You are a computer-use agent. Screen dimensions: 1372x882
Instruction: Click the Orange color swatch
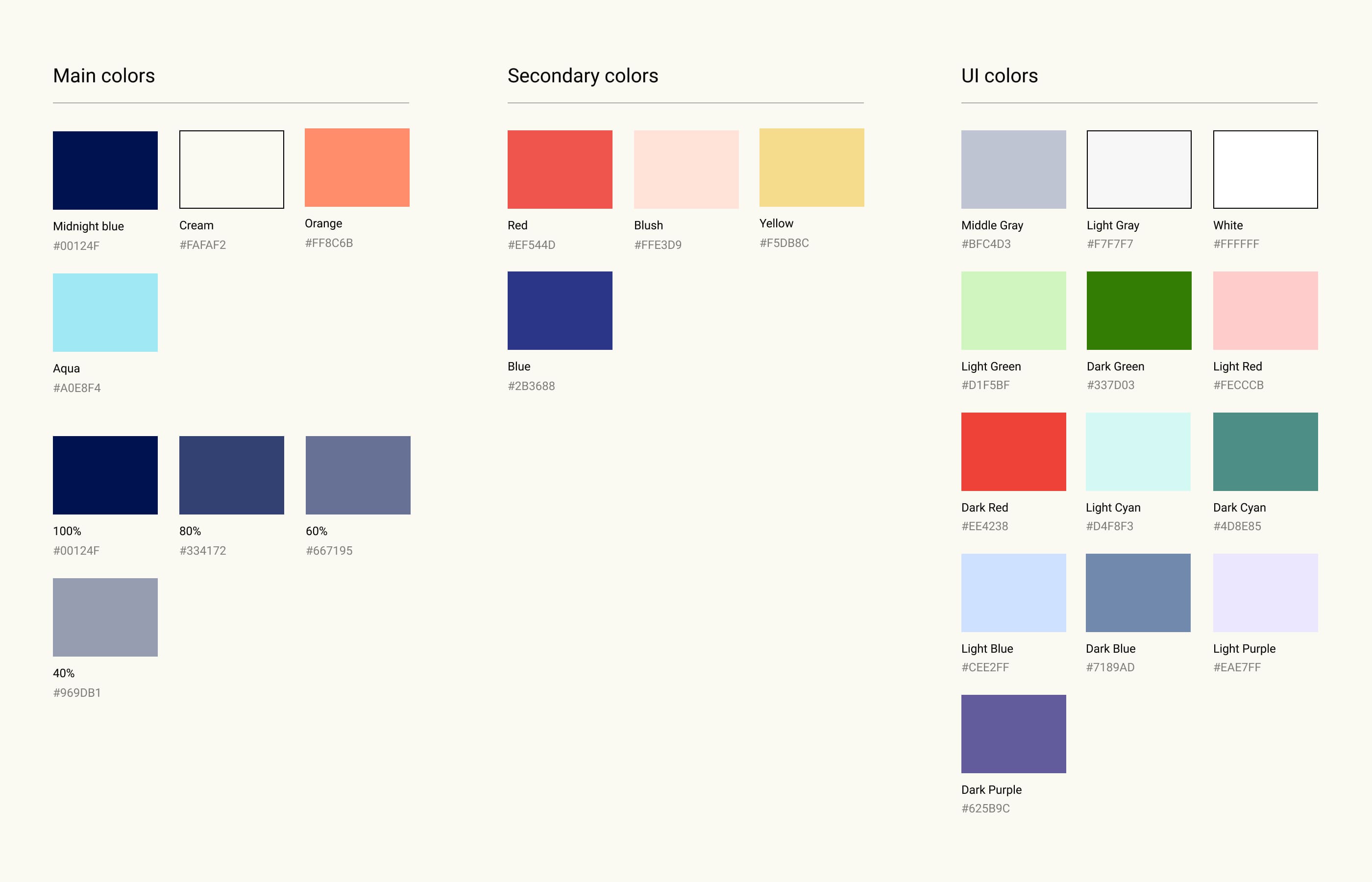357,167
